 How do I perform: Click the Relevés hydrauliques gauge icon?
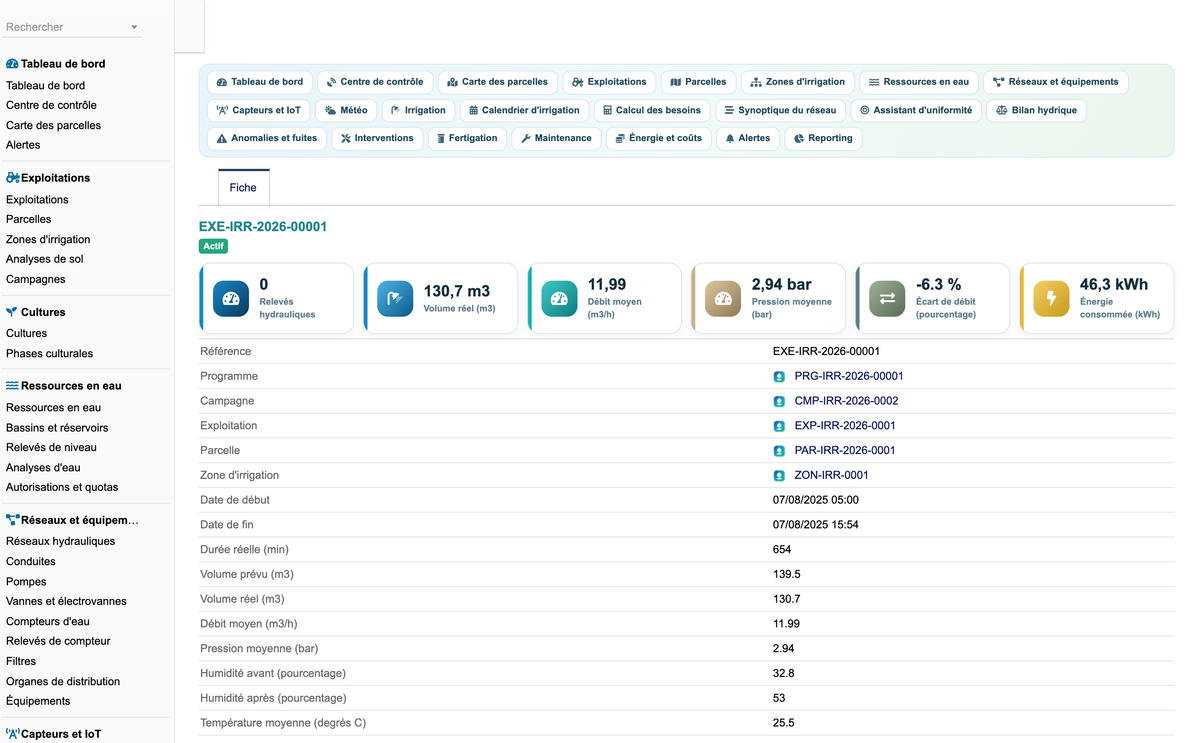click(x=231, y=298)
